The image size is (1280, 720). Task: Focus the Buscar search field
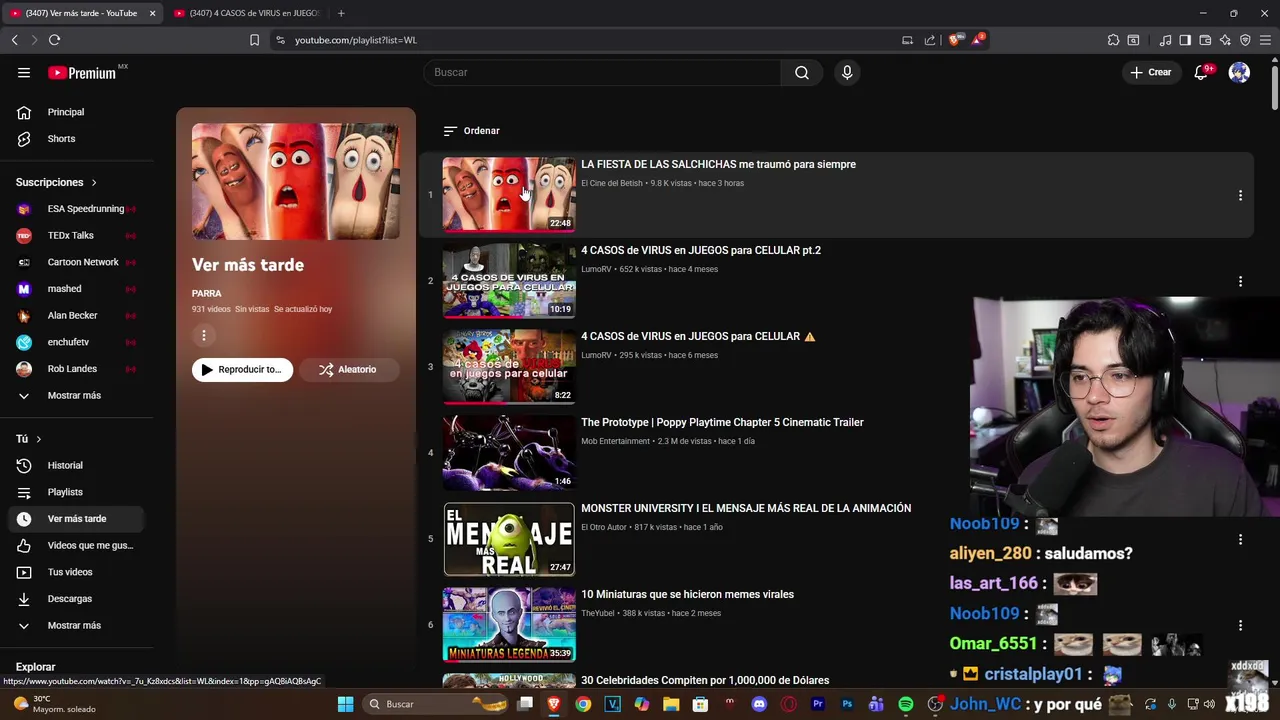click(603, 72)
